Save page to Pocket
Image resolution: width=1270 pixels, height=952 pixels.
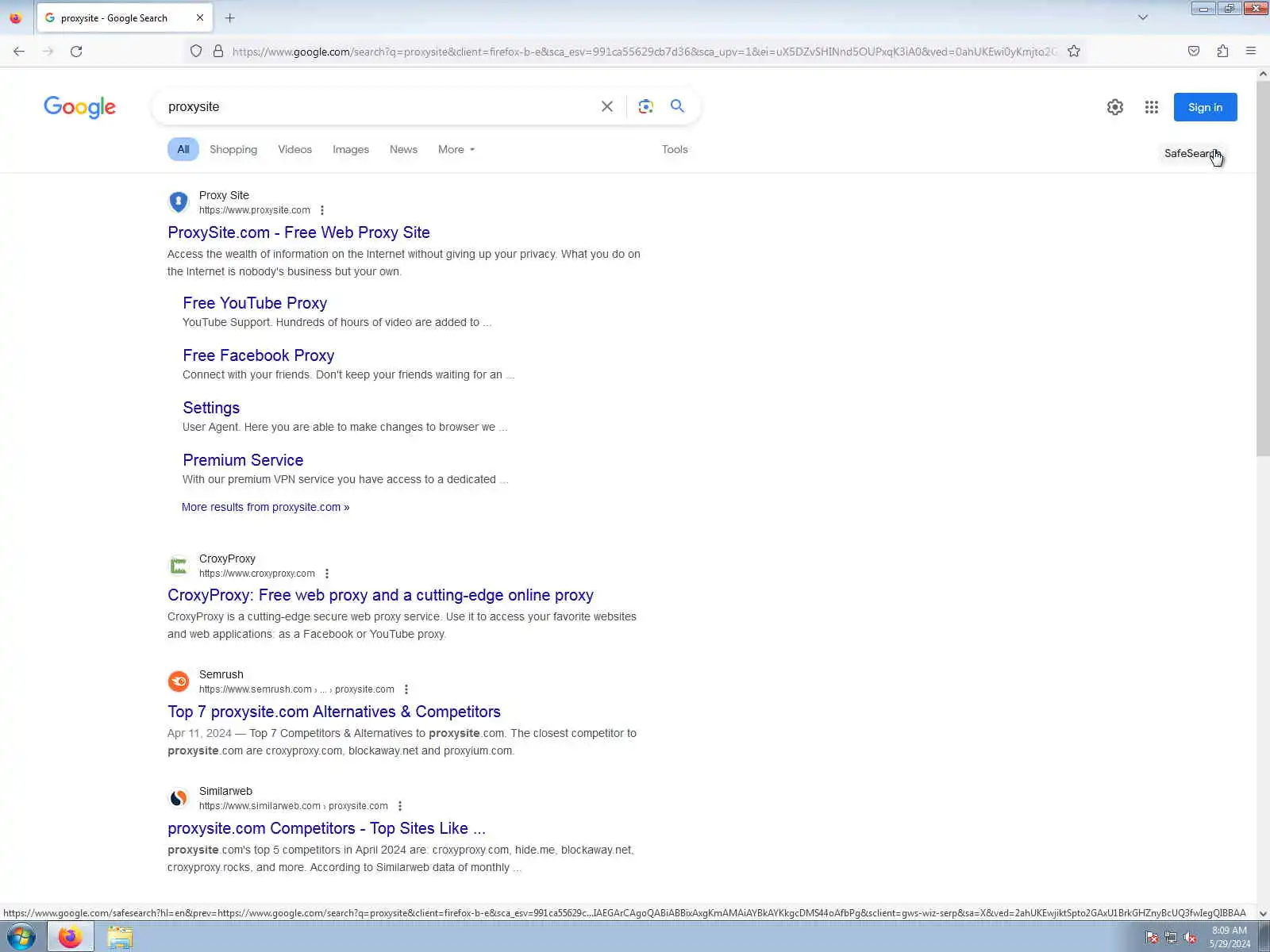coord(1194,52)
